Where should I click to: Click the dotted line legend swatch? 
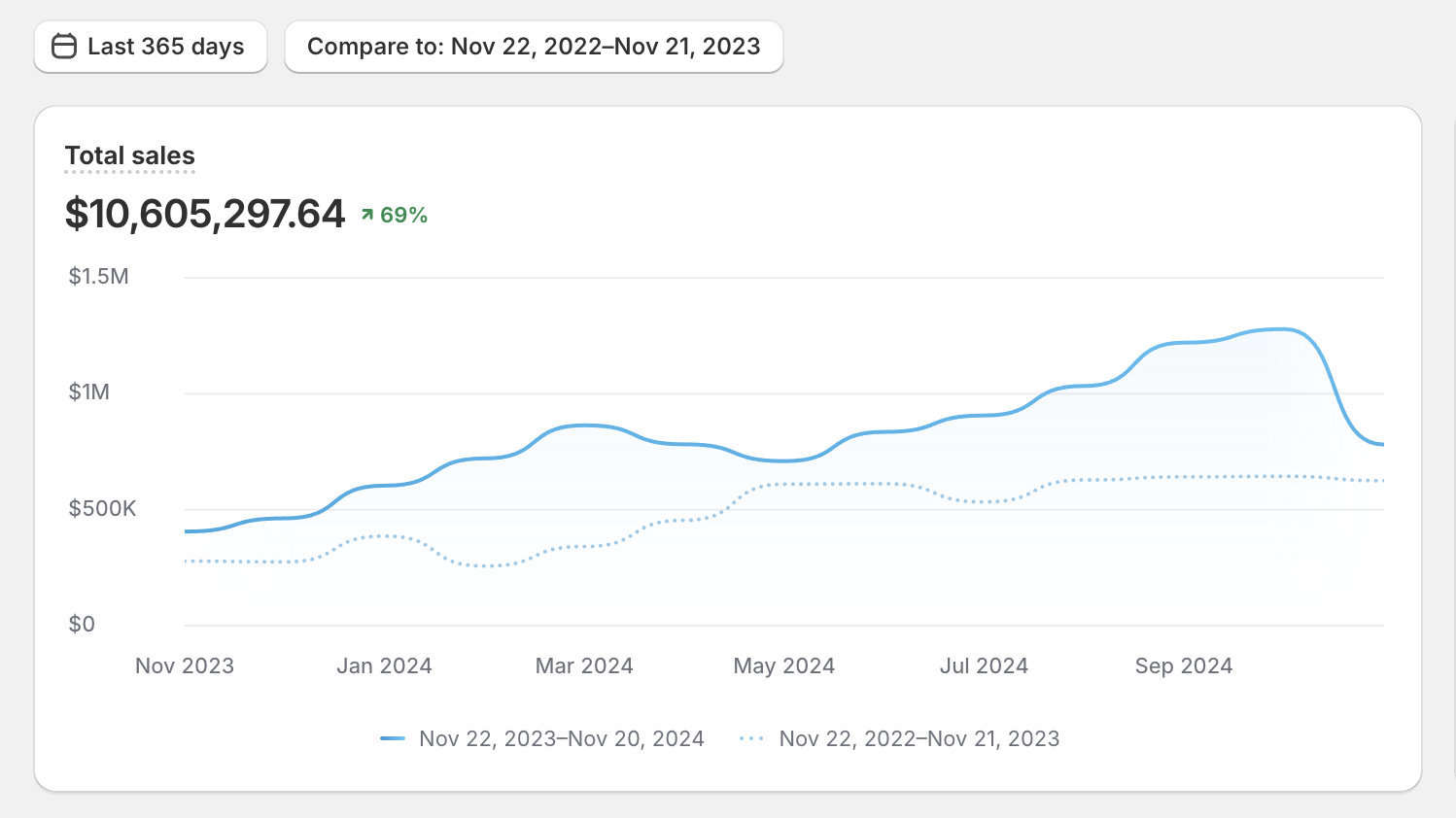(x=751, y=738)
